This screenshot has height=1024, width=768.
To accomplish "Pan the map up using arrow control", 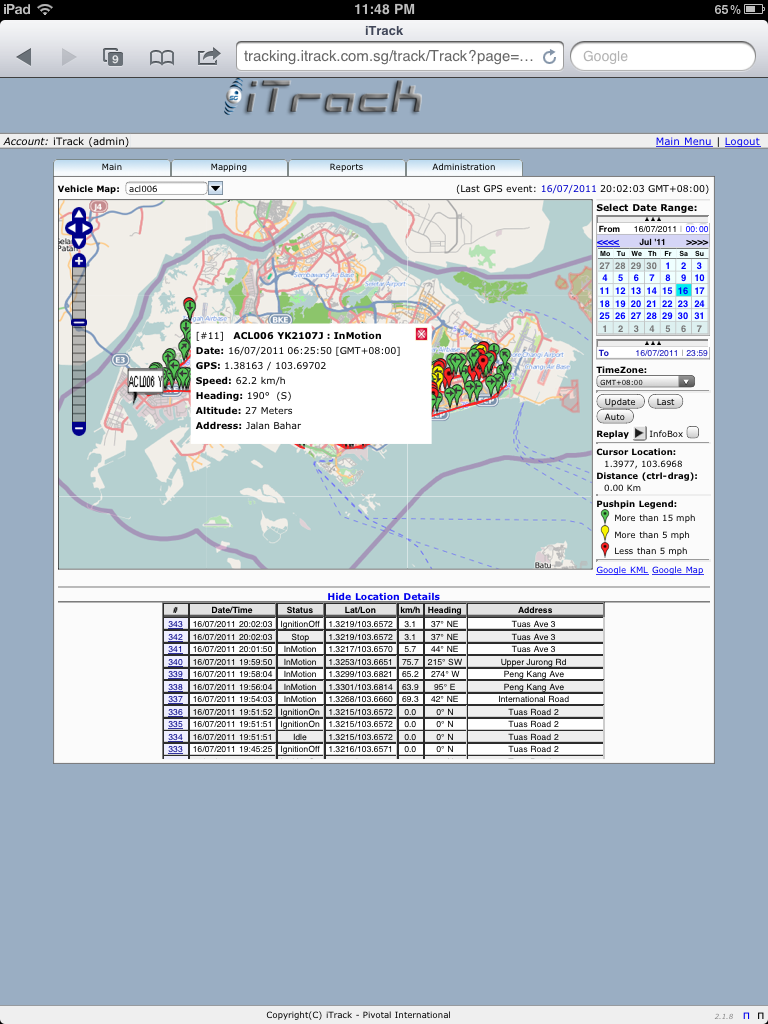I will coord(79,214).
